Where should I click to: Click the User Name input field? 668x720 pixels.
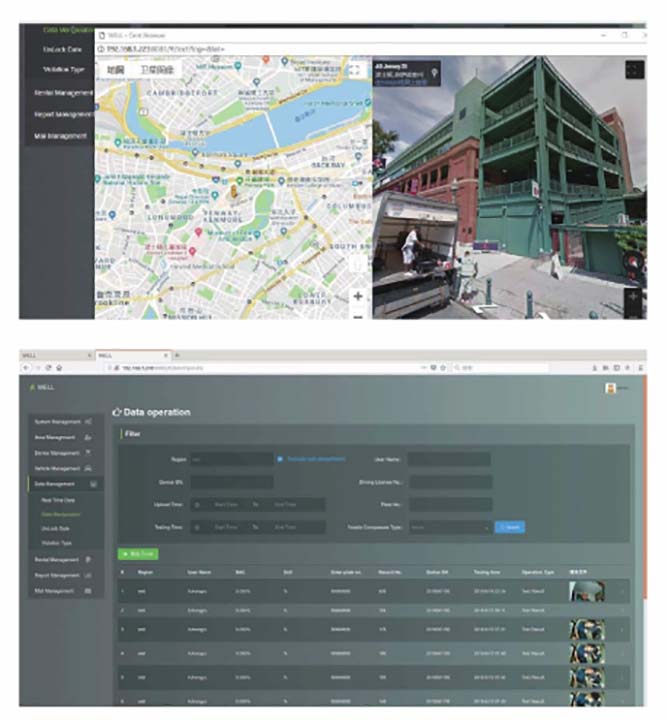(x=448, y=459)
